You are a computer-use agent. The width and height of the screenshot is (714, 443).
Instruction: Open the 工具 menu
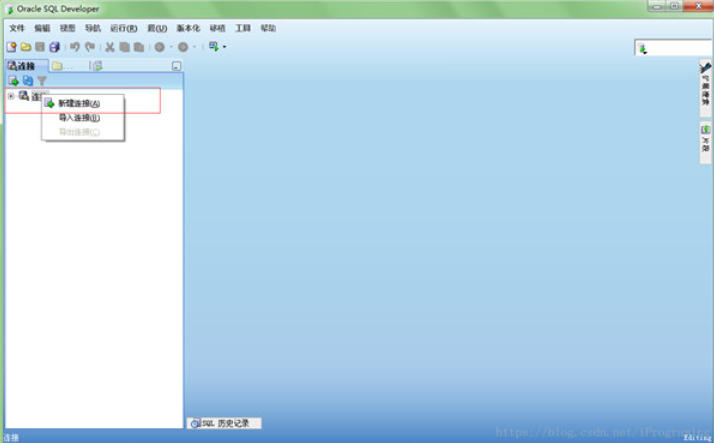(x=243, y=28)
